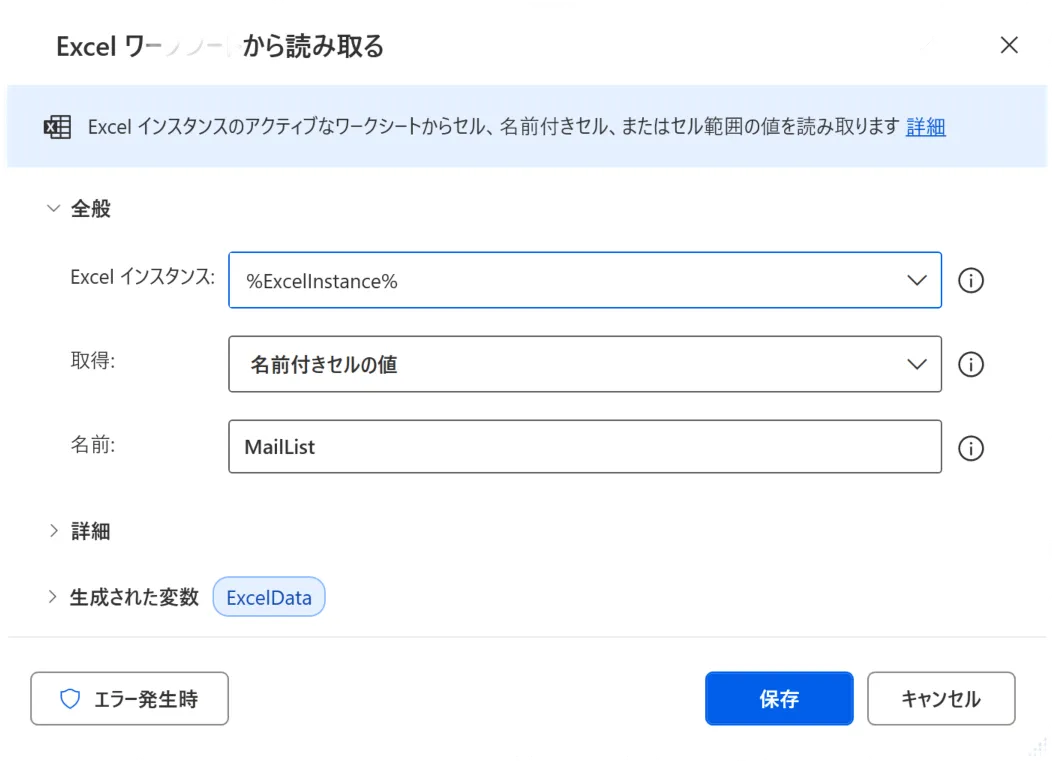
Task: Click the ExcelData variable chip
Action: pos(269,597)
